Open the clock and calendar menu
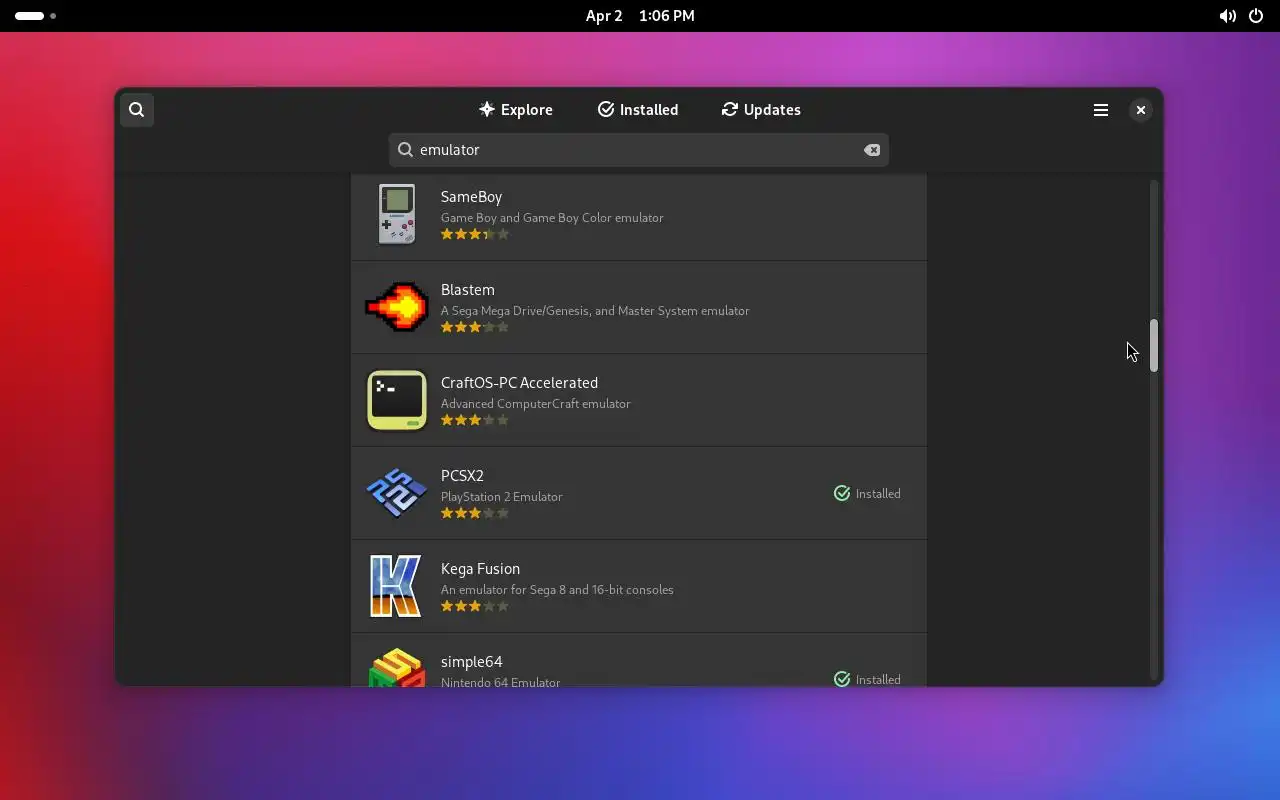The width and height of the screenshot is (1280, 800). pos(640,16)
